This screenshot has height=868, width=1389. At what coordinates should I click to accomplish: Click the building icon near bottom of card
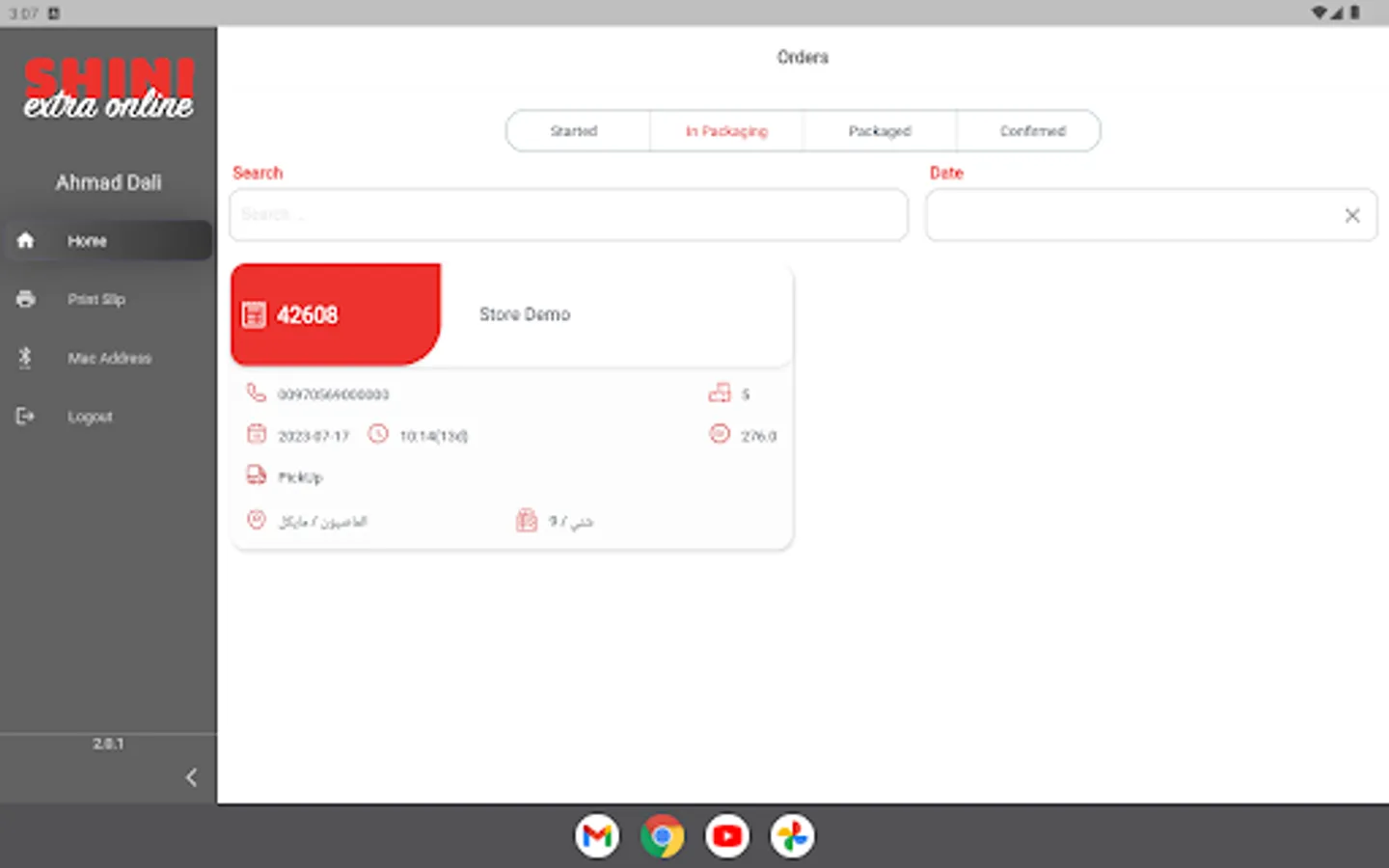[526, 521]
